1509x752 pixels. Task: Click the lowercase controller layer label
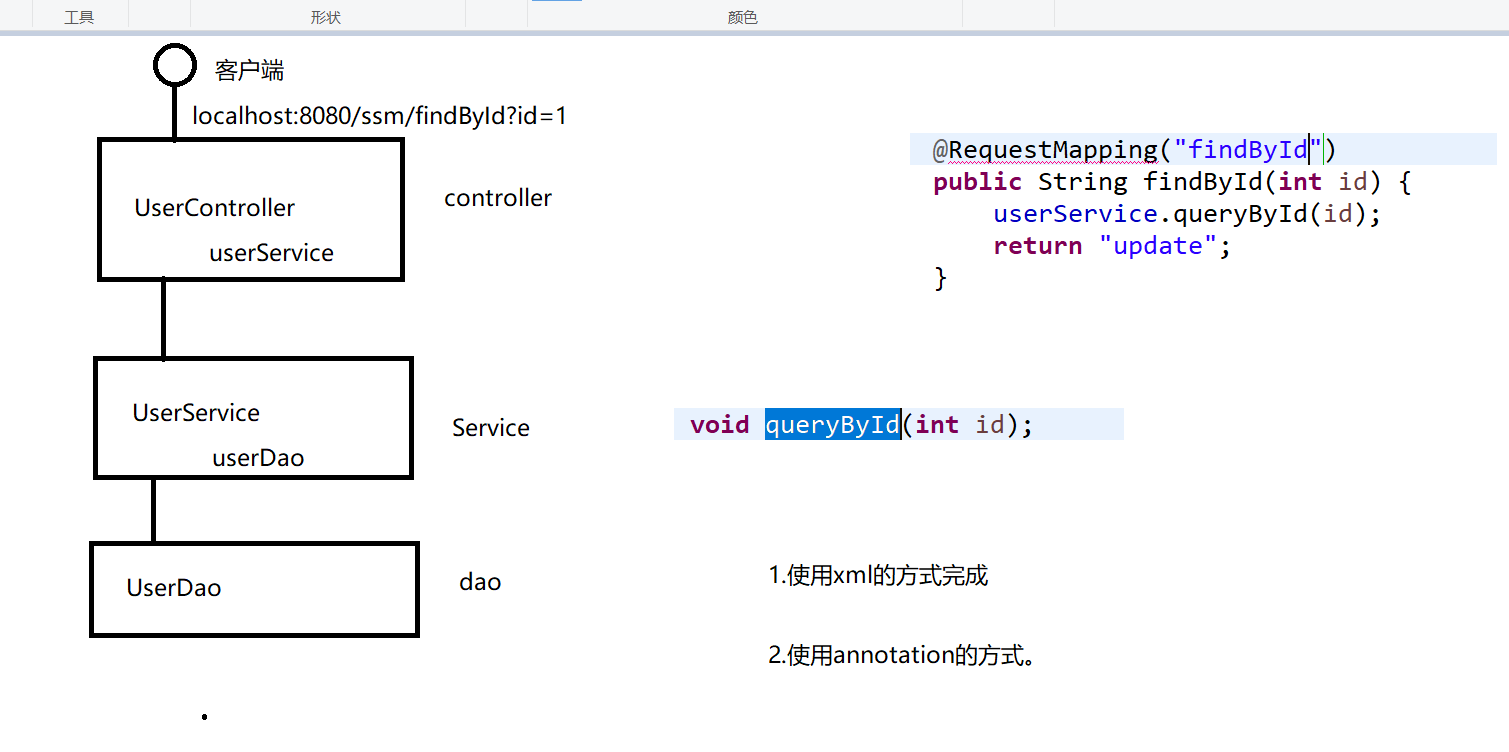[498, 198]
